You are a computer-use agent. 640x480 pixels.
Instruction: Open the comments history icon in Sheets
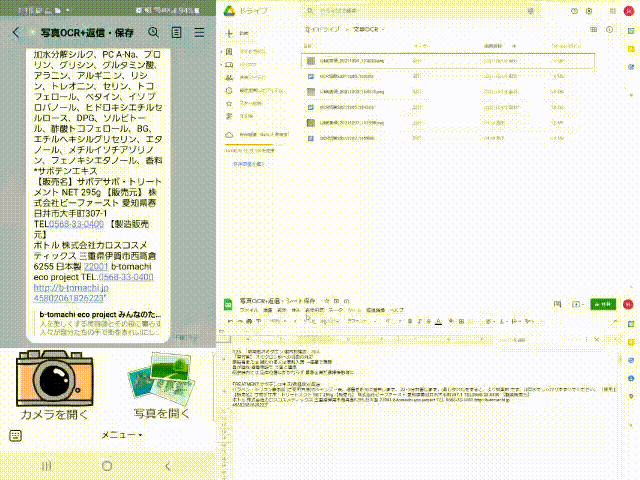(558, 304)
